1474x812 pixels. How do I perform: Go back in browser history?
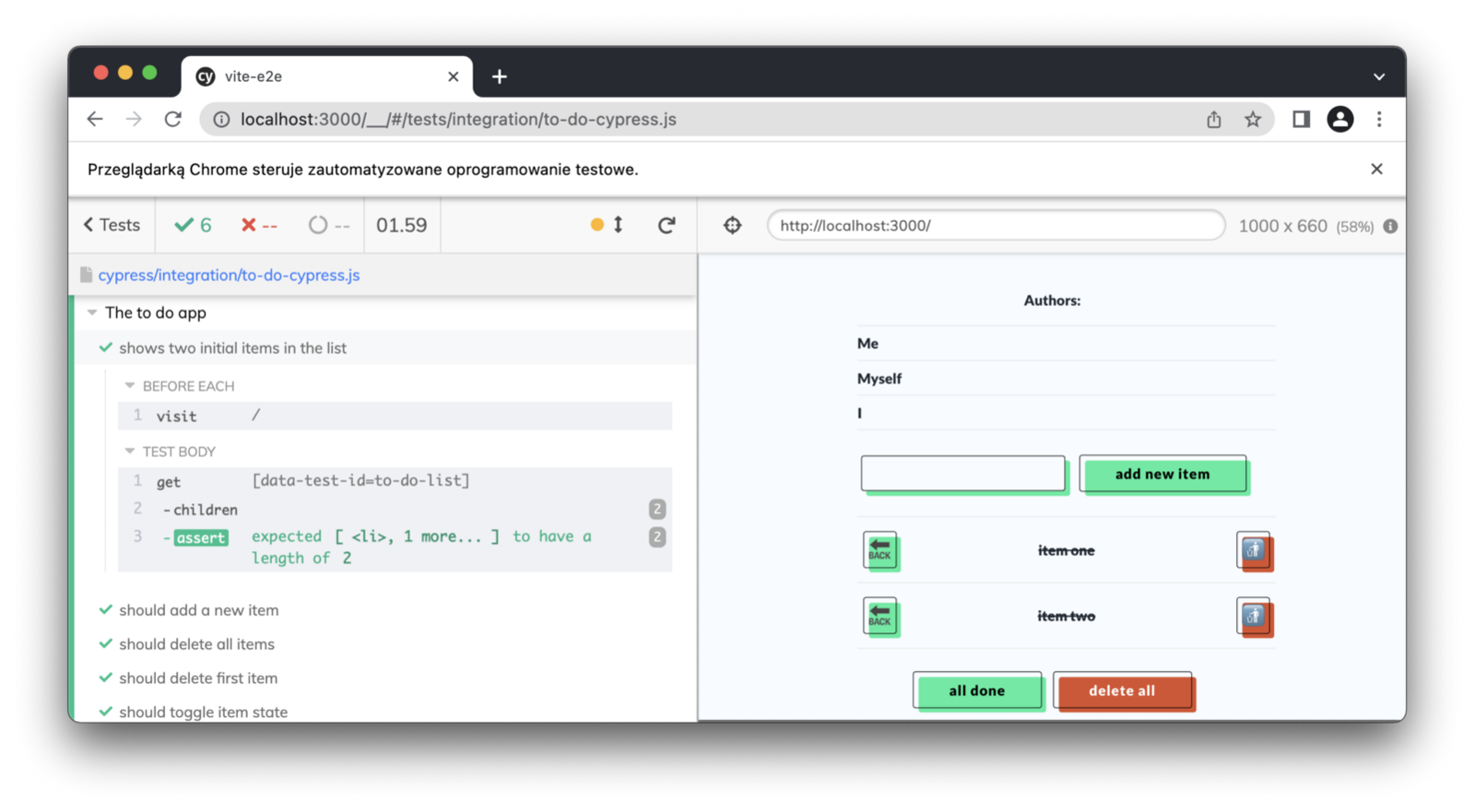[x=95, y=119]
